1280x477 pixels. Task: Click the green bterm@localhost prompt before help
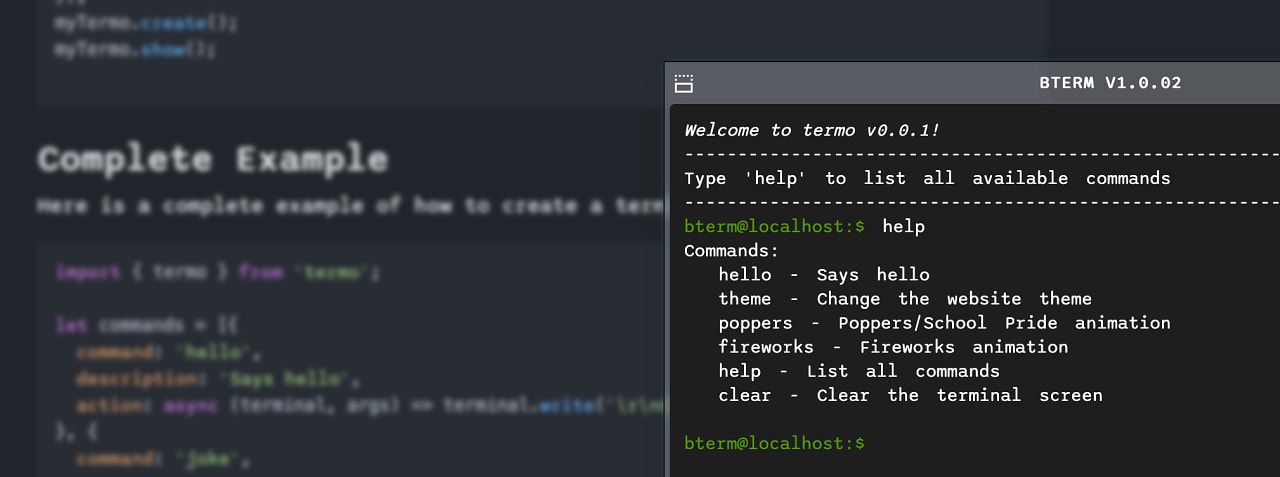click(774, 227)
